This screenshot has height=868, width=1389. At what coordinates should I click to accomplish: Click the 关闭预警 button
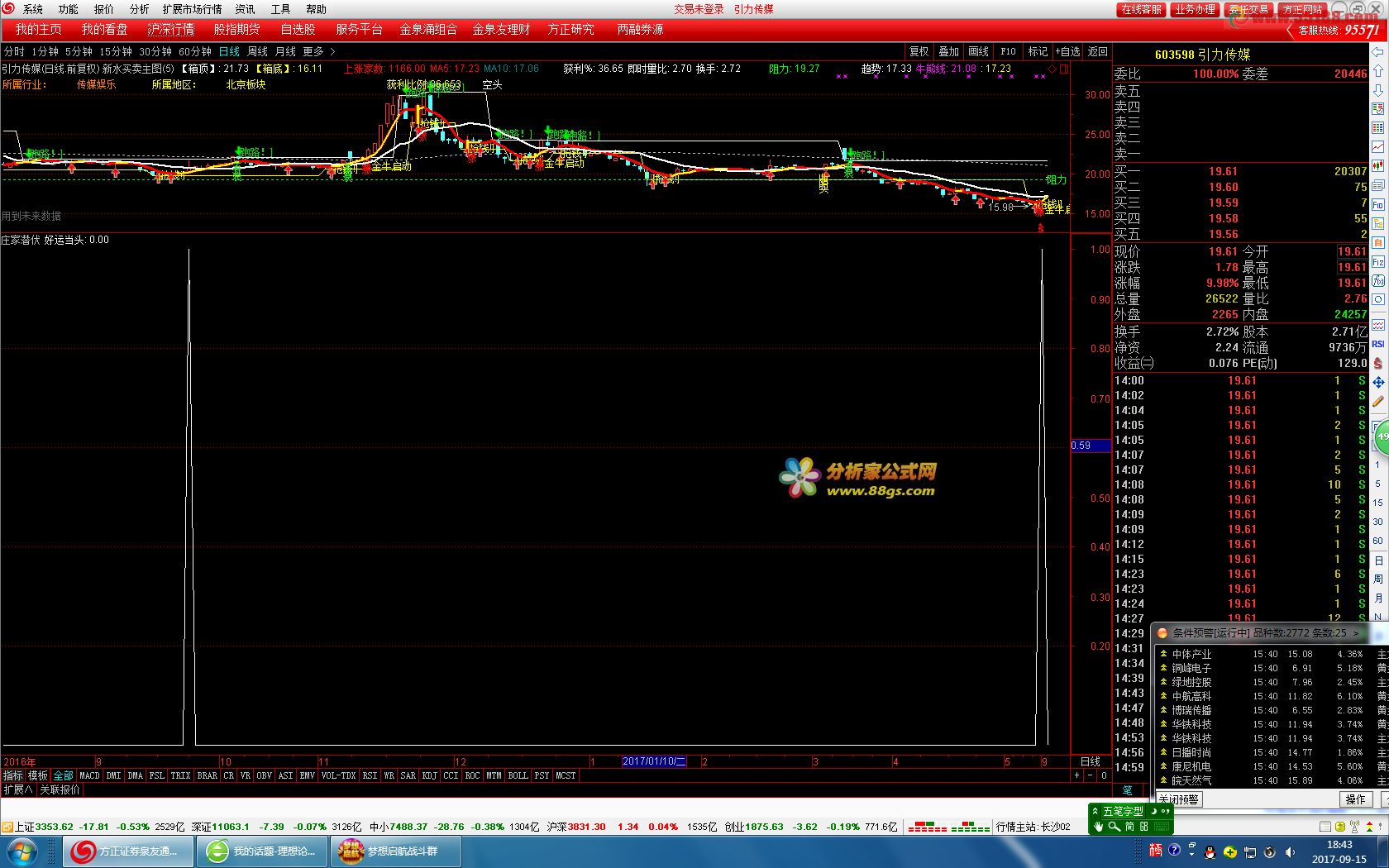coord(1179,799)
